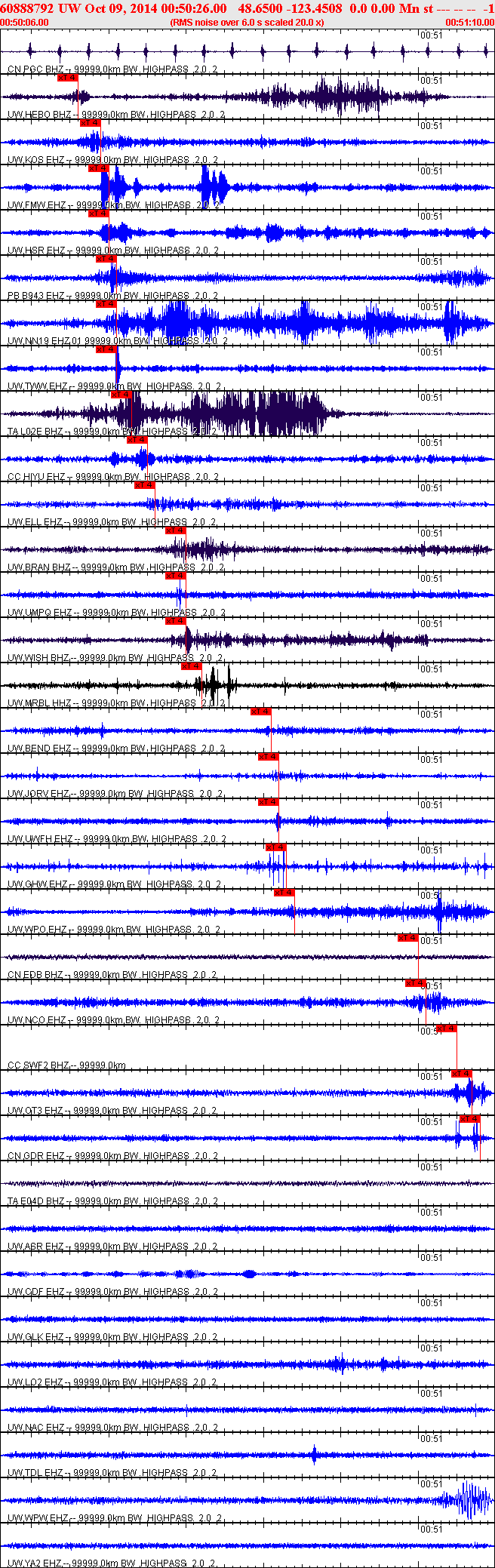The height and width of the screenshot is (1568, 495).
Task: Click the RMS noise scaling note
Action: pyautogui.click(x=247, y=23)
